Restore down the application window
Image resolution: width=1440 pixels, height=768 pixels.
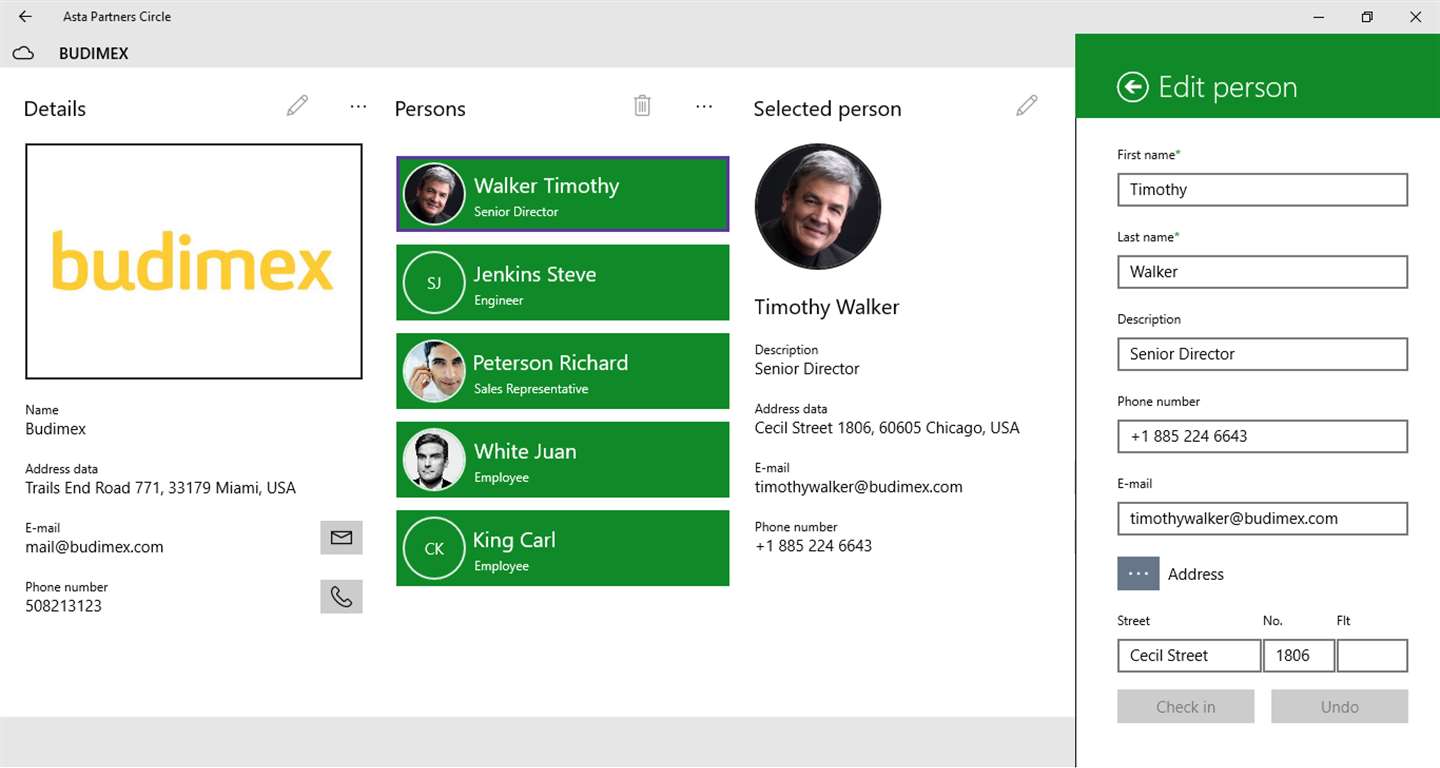[1367, 16]
